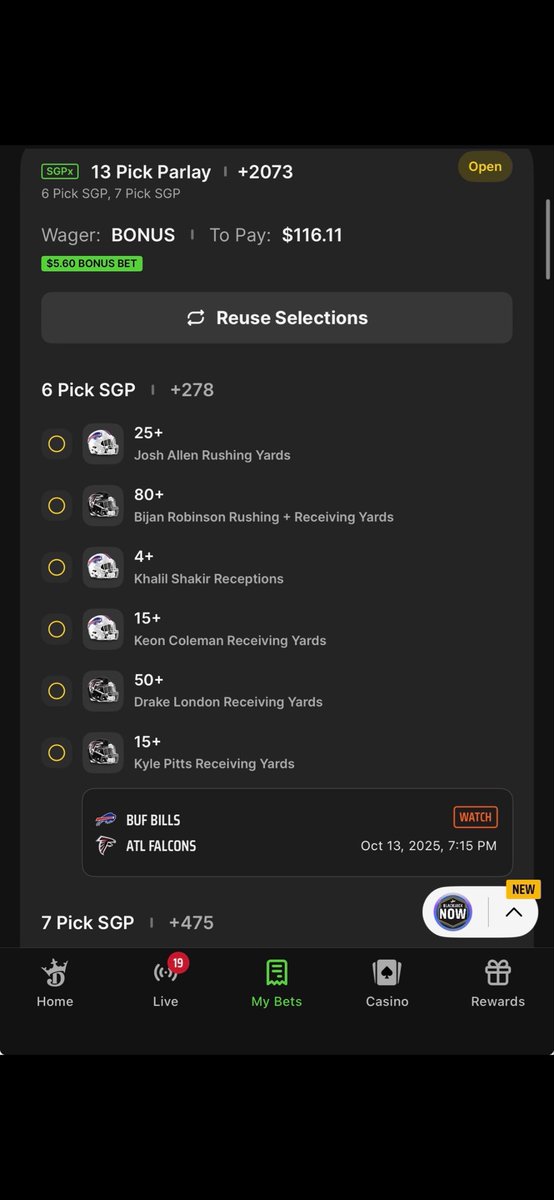Select the status circle for Khalil Shakir Receptions
Viewport: 554px width, 1200px height.
57,567
